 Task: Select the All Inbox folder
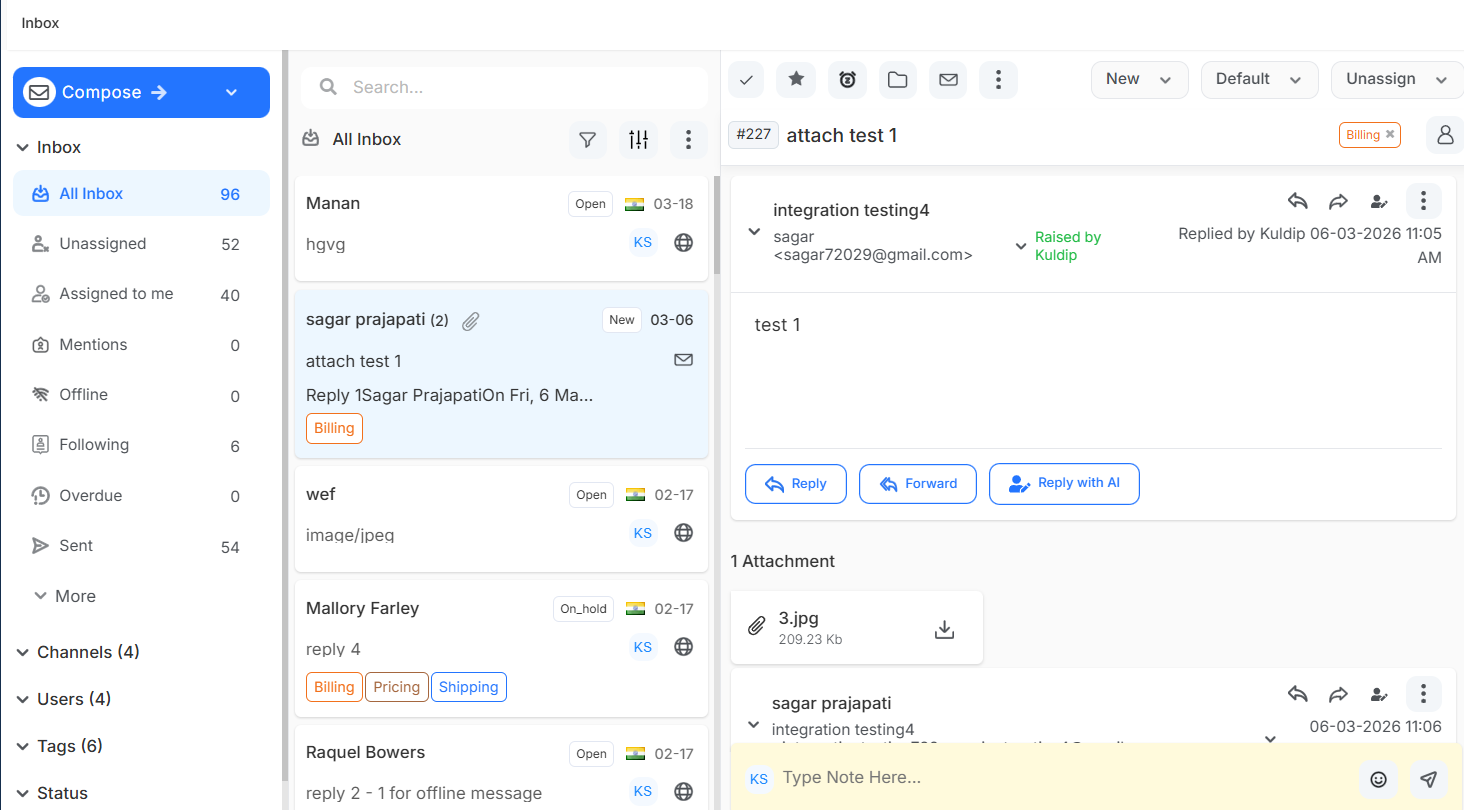[141, 193]
